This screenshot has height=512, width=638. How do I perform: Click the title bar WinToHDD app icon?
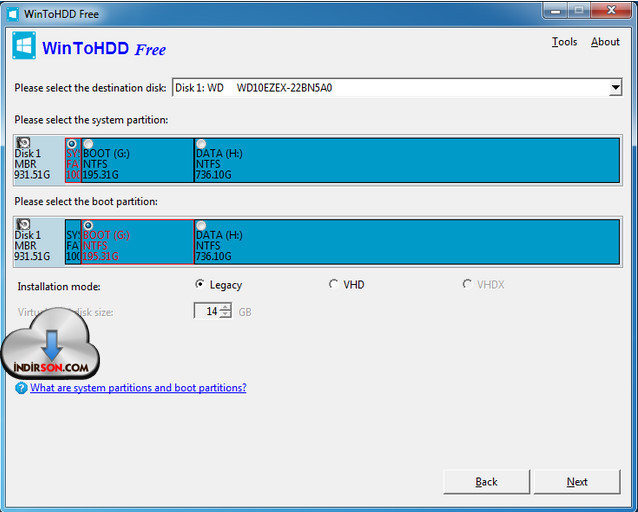coord(13,14)
